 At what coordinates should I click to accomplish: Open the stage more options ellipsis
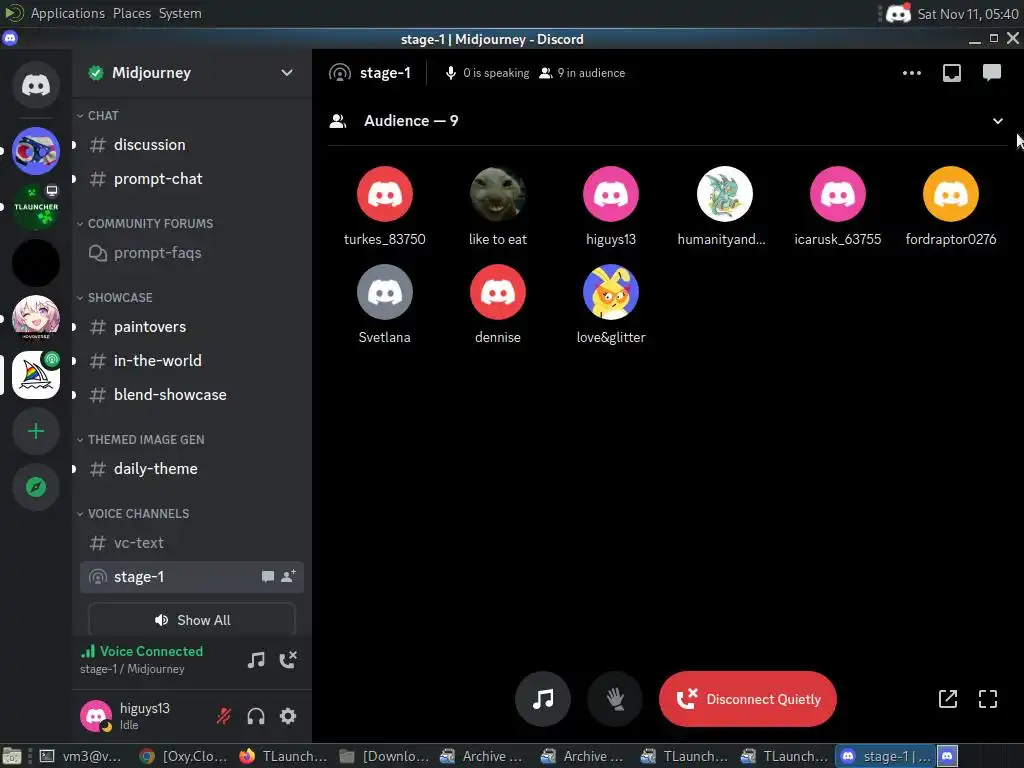[x=912, y=73]
